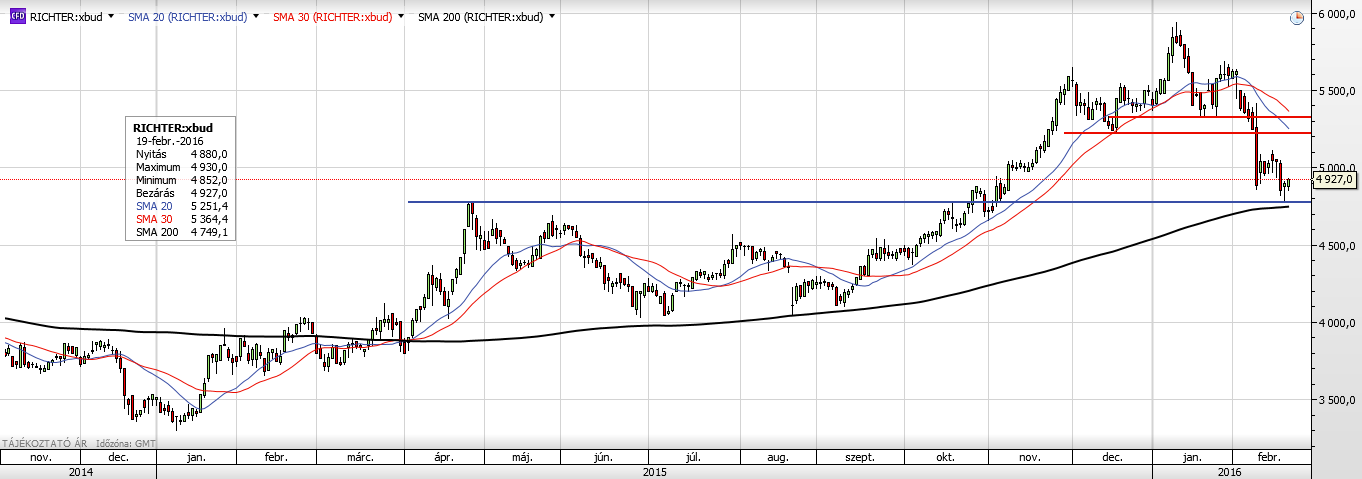1362x479 pixels.
Task: Open the SMA 20 (RICHTER:xbud) indicator dropdown
Action: tap(257, 17)
